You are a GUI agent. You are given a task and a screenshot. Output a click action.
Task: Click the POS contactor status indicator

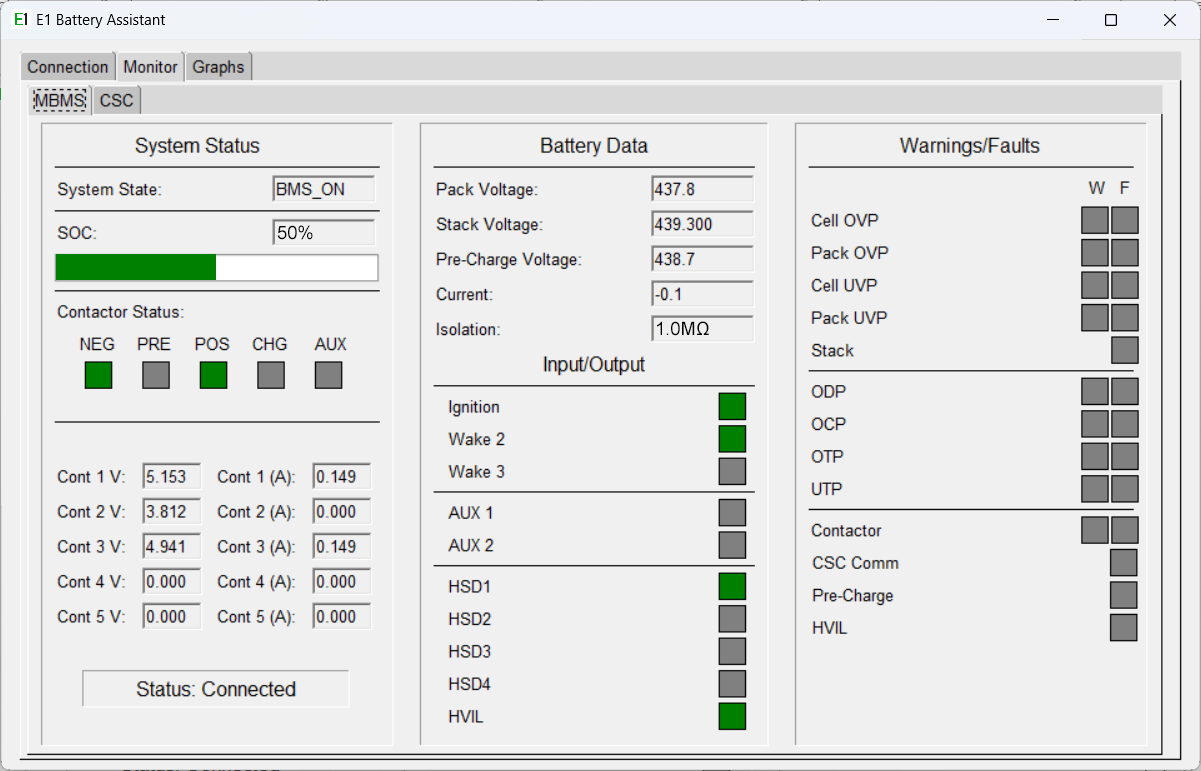[x=212, y=374]
